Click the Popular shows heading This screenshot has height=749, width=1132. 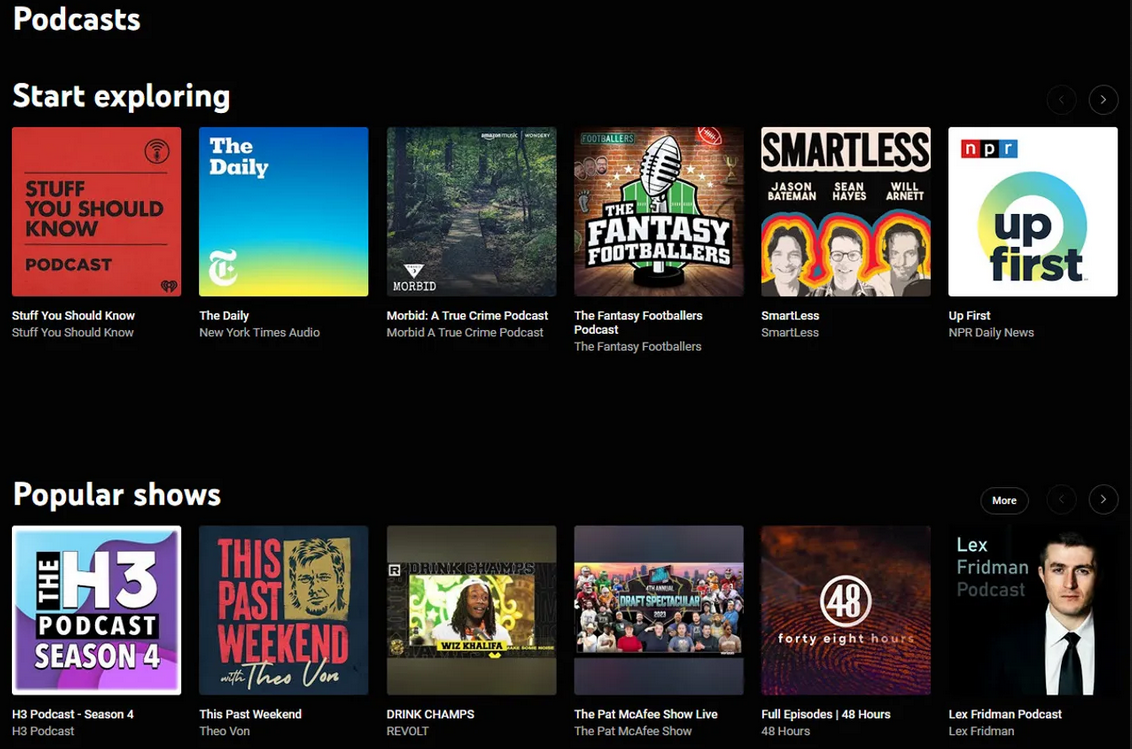tap(117, 495)
